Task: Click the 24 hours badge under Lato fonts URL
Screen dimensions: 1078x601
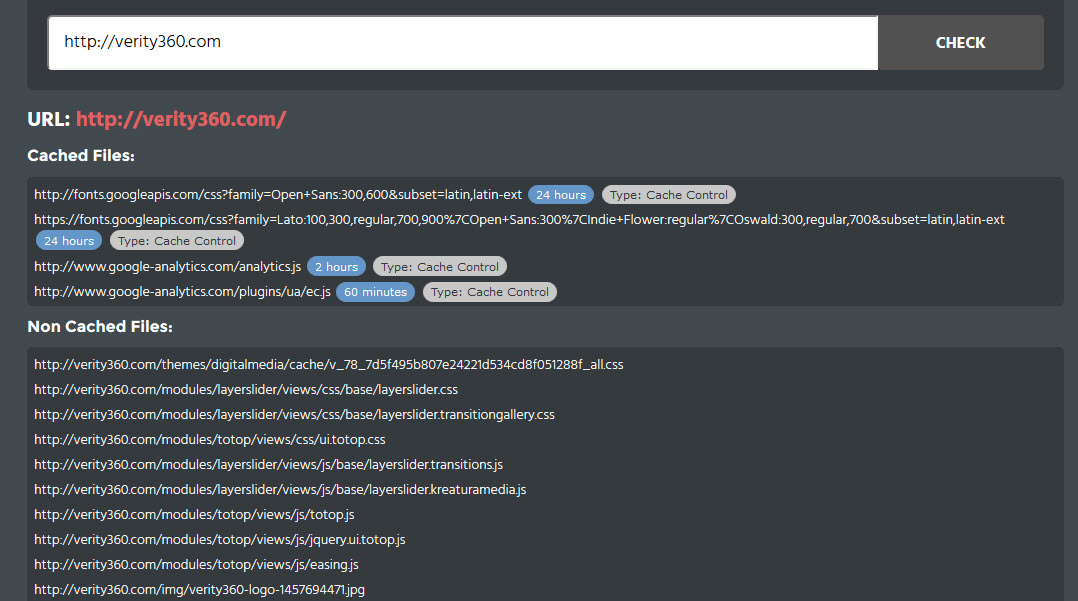Action: click(x=69, y=241)
